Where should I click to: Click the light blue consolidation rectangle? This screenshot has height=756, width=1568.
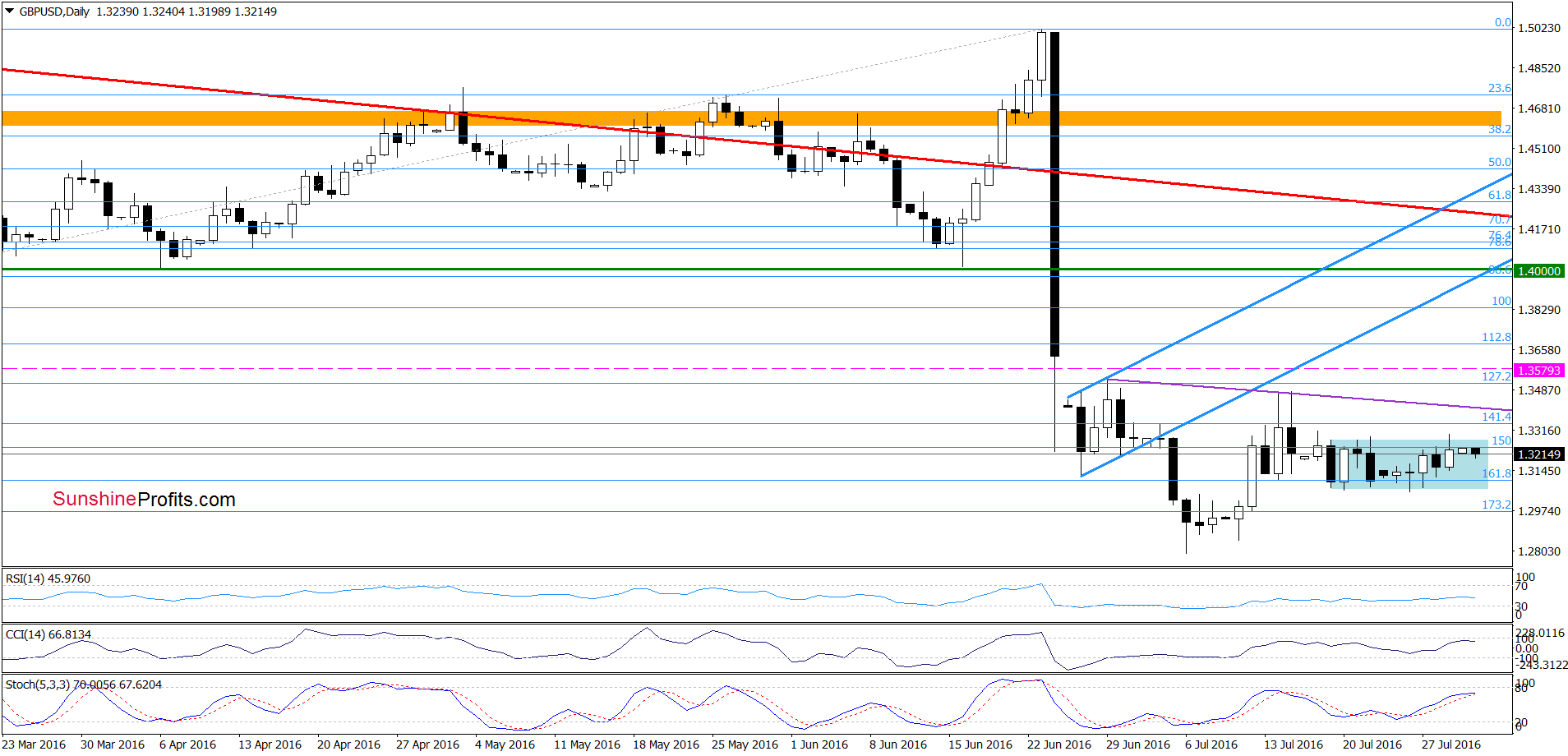tap(1408, 464)
